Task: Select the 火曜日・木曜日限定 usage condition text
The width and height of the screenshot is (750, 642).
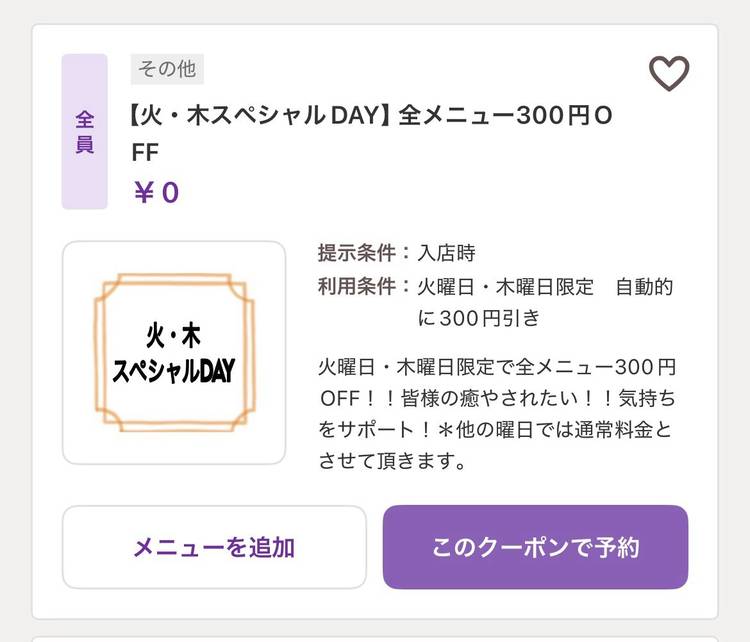Action: tap(506, 287)
